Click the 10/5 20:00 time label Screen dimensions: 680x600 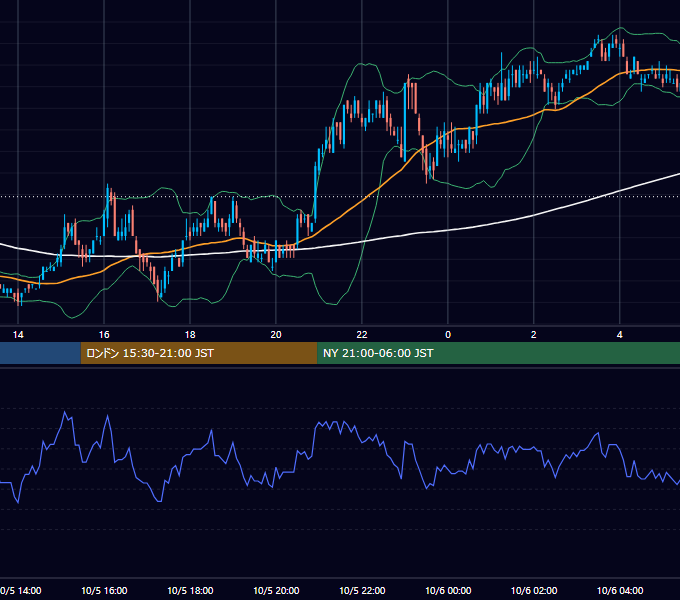point(276,590)
